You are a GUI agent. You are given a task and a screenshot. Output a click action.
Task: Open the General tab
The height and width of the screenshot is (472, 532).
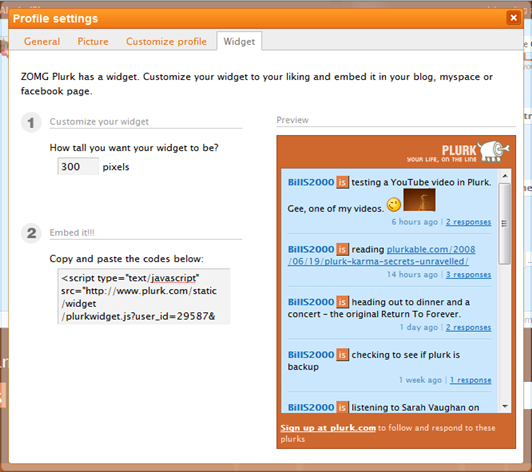(x=42, y=41)
